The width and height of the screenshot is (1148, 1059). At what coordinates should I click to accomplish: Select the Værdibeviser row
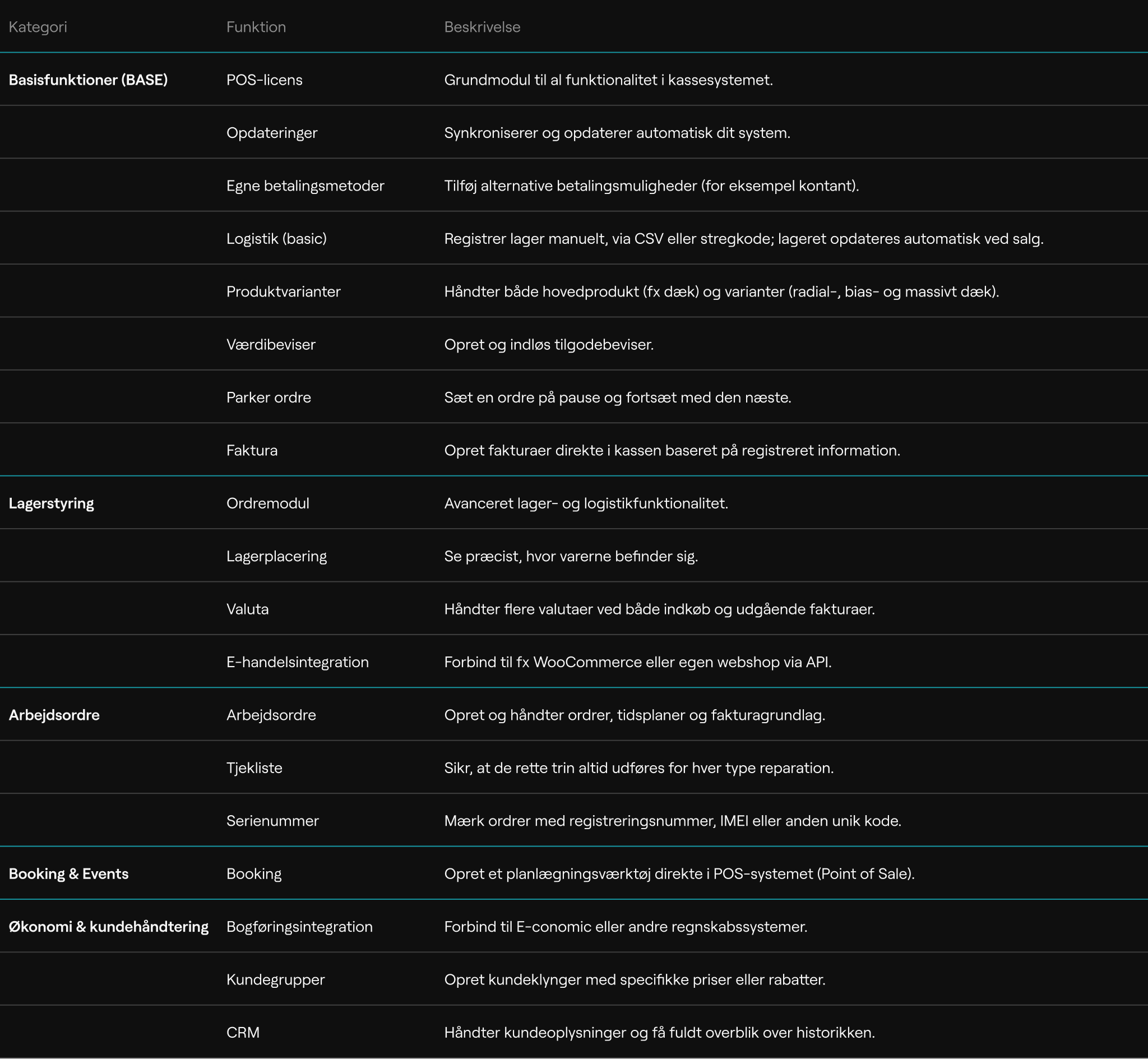pyautogui.click(x=270, y=344)
